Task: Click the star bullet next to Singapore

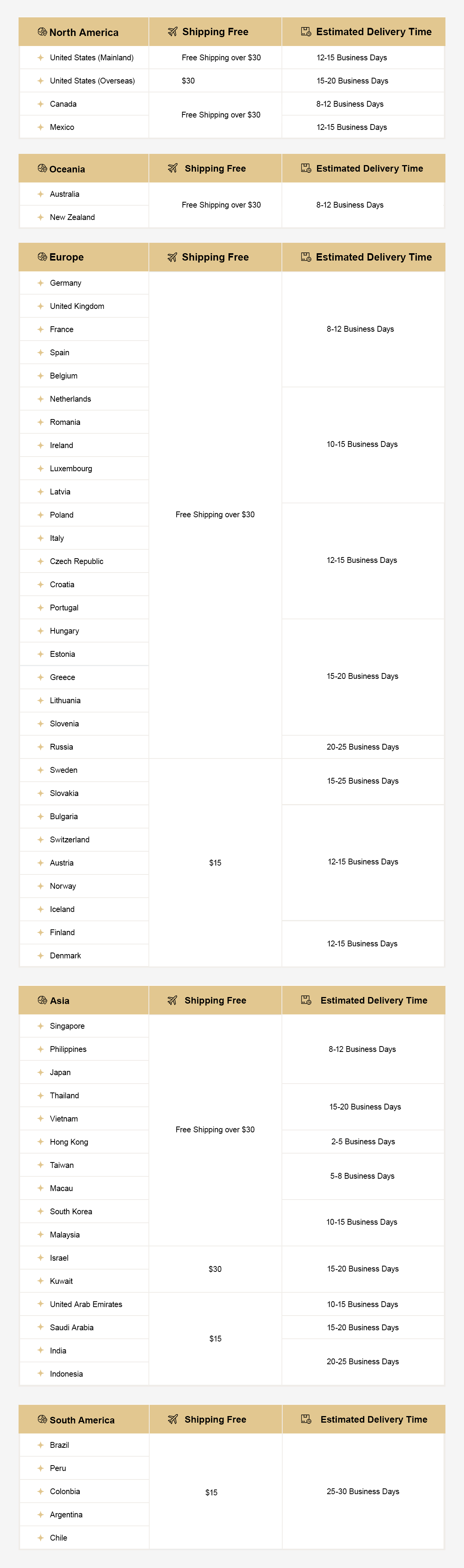Action: click(x=40, y=1026)
